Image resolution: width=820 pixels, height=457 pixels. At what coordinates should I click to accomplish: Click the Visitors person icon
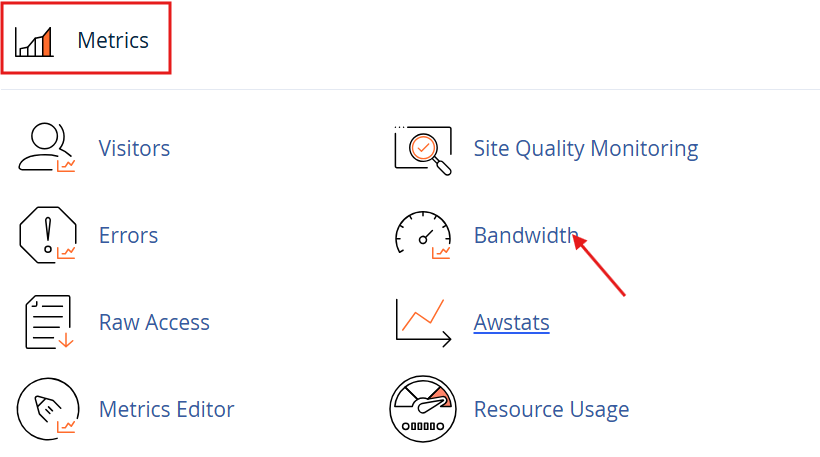point(47,149)
